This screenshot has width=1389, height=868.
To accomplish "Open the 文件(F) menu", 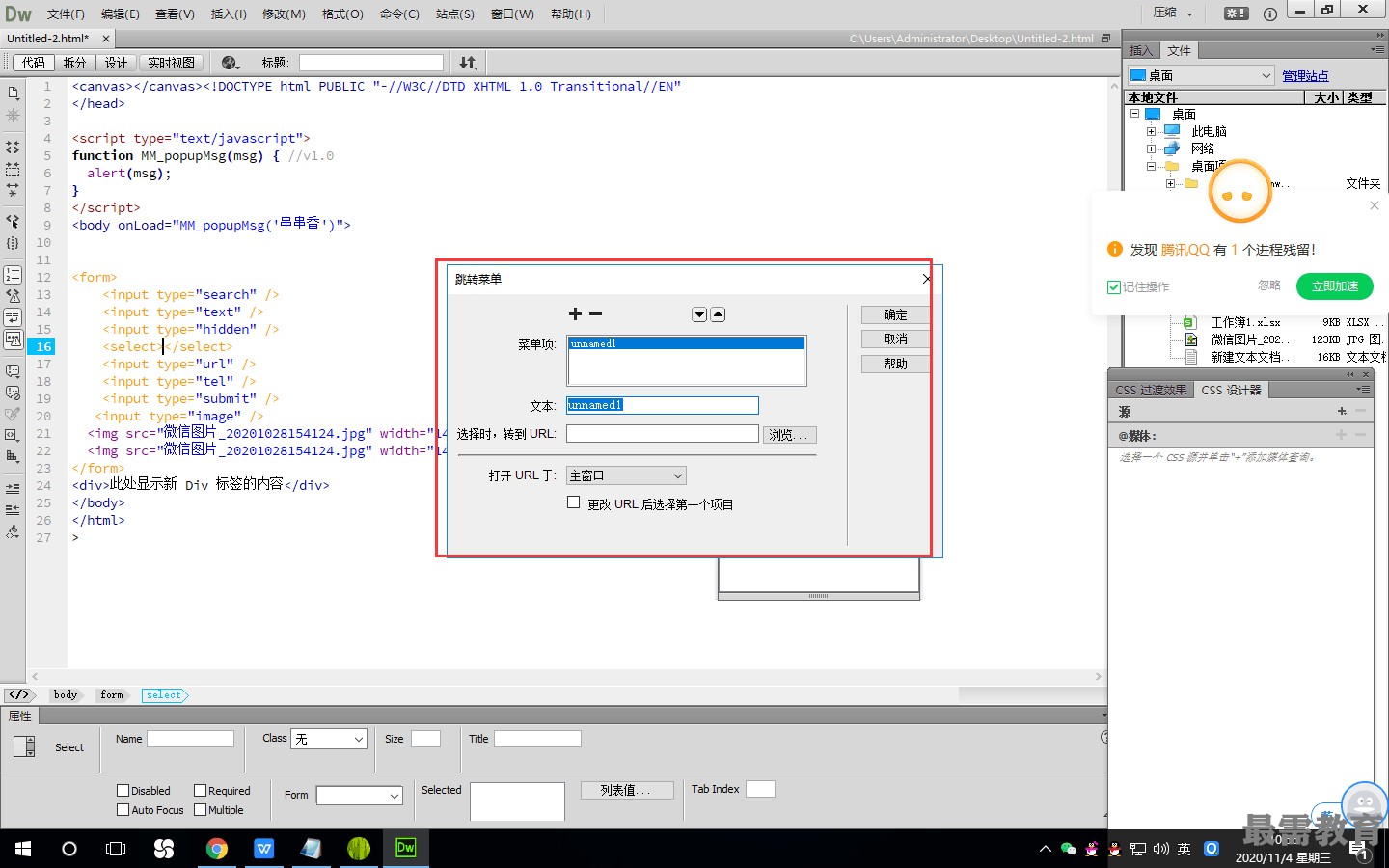I will point(66,14).
